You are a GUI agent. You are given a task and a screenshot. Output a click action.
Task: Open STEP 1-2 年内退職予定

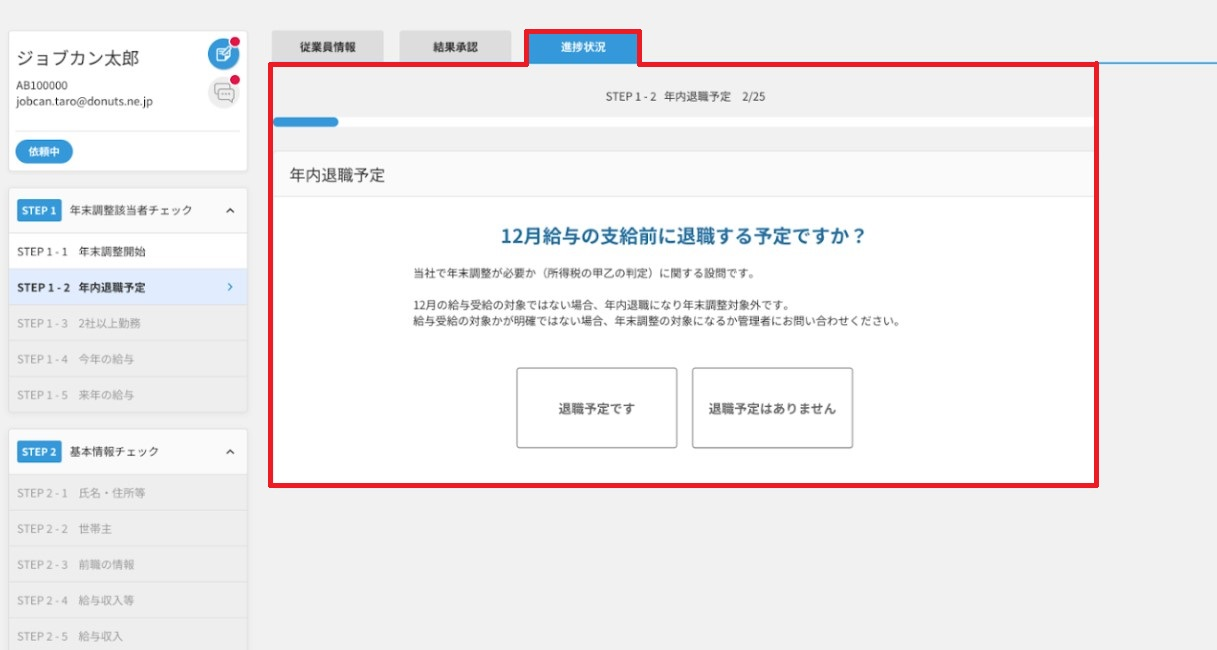click(x=128, y=287)
